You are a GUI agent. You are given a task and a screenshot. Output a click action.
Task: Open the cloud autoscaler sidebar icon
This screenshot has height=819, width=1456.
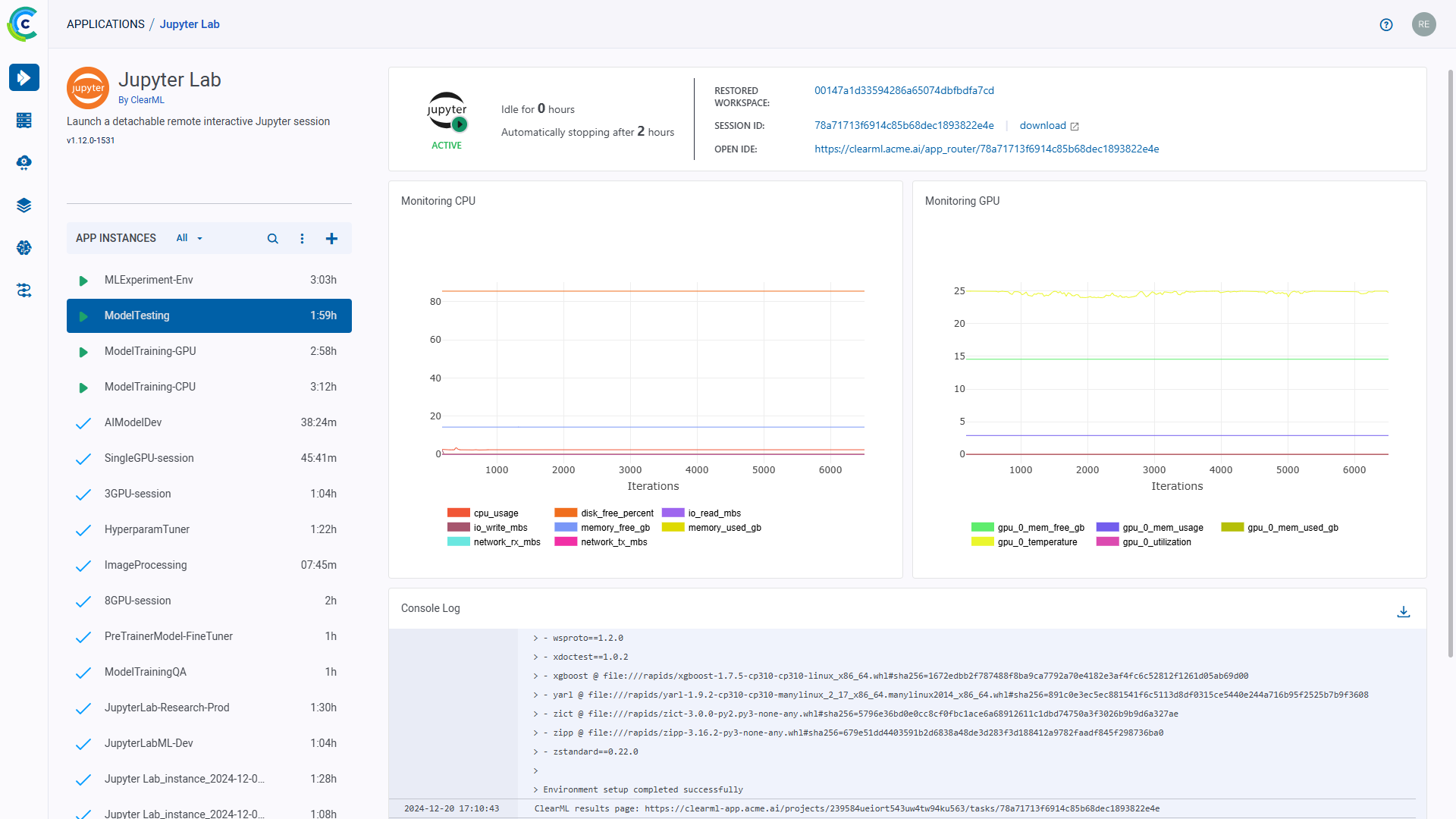pos(24,162)
